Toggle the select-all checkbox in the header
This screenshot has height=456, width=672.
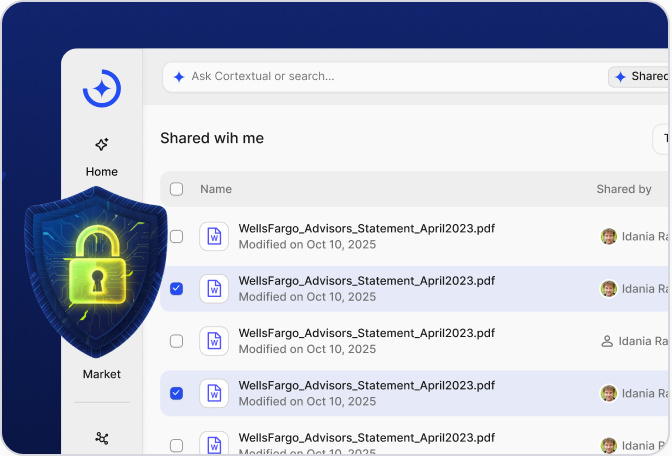pyautogui.click(x=177, y=189)
